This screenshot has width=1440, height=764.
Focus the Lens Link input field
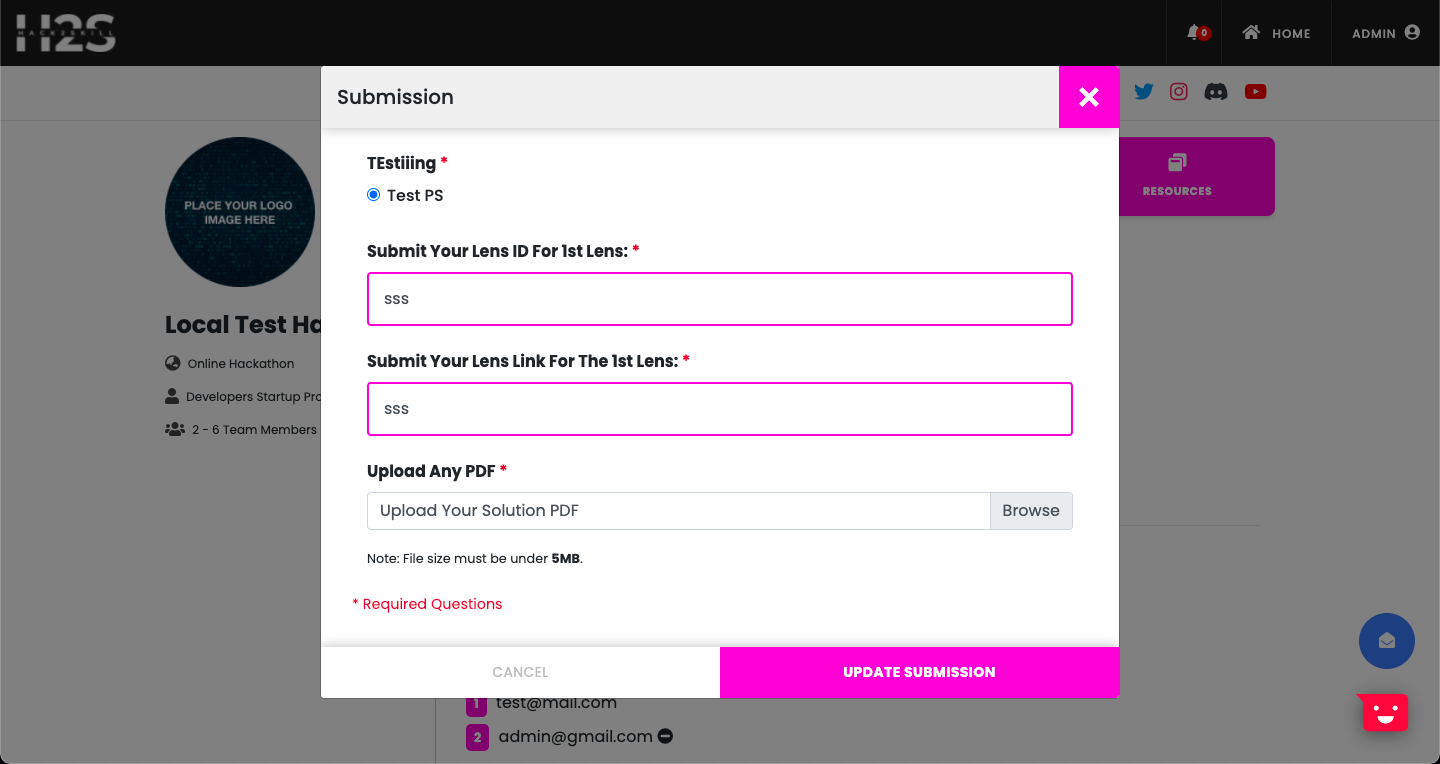(720, 409)
